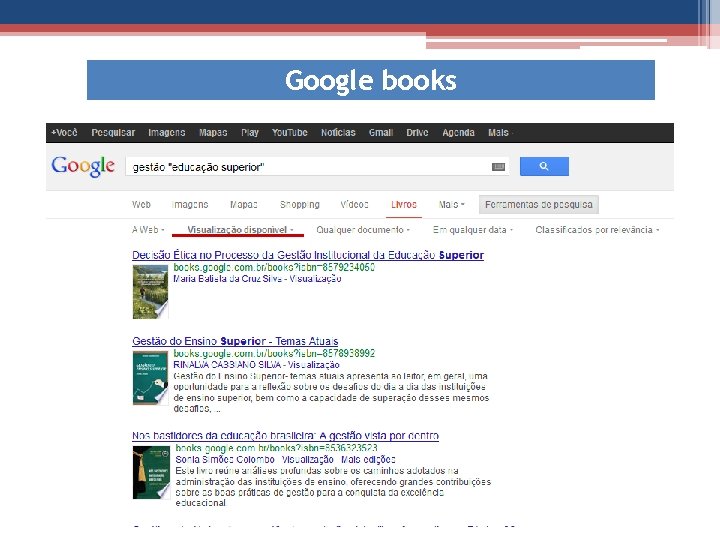
Task: Switch to the Vídeos results tab
Action: pyautogui.click(x=354, y=205)
